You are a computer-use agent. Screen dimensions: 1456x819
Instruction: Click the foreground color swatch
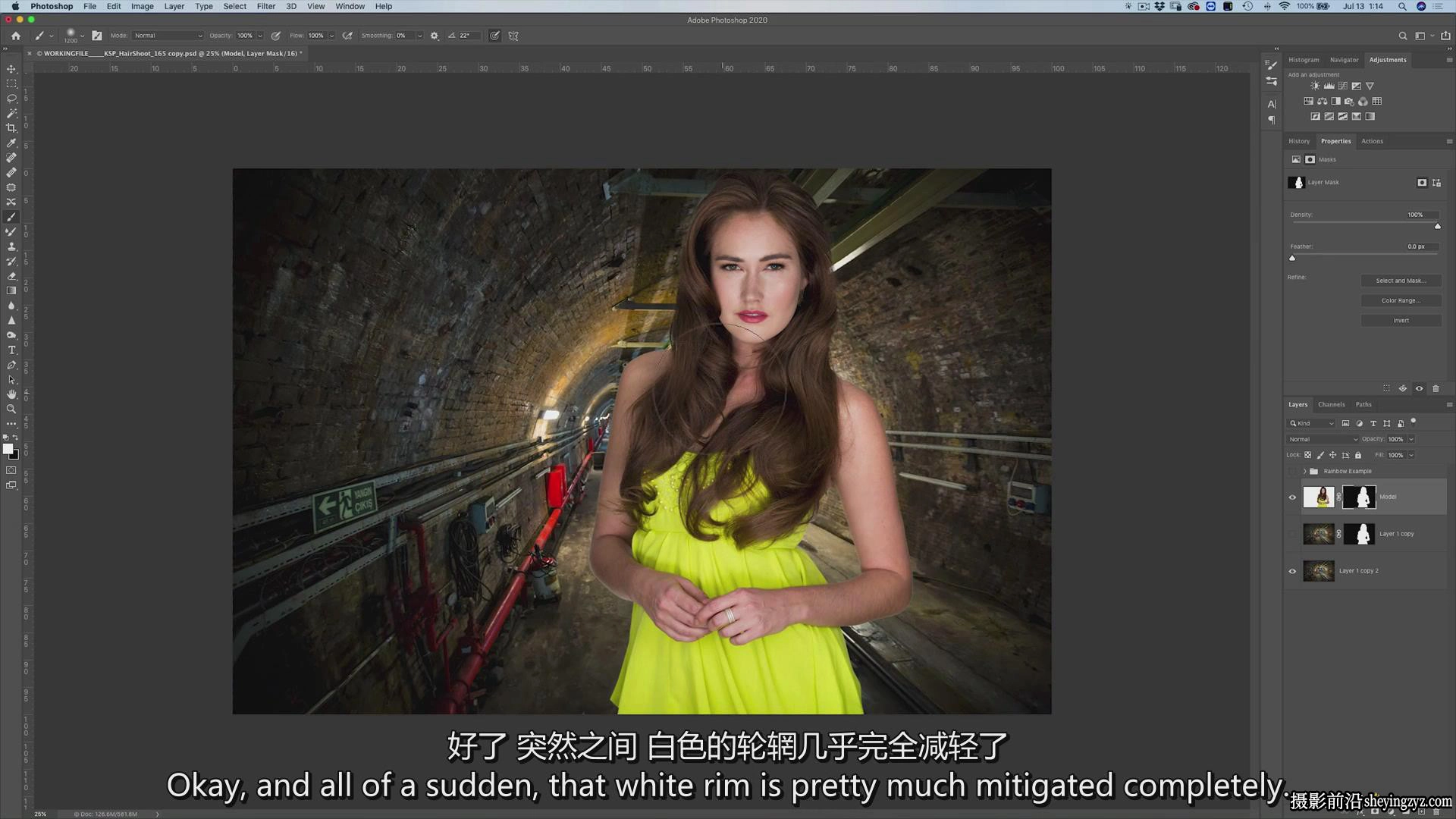(8, 449)
